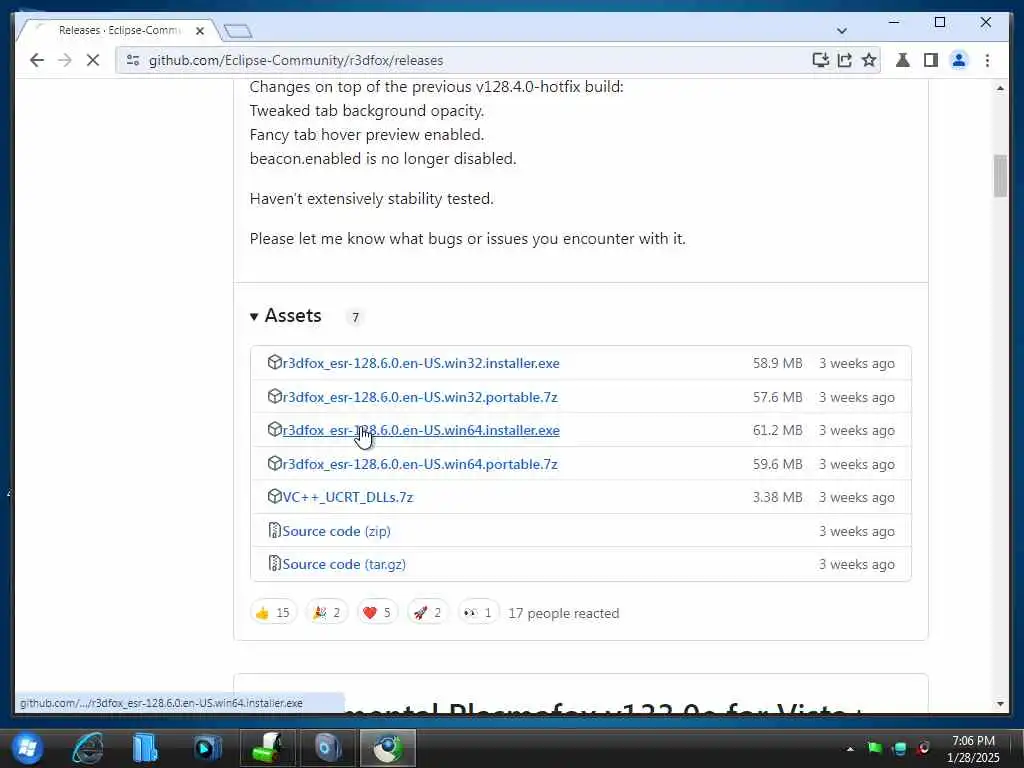
Task: Download VC++_UCRT_DLLs.7z
Action: (x=347, y=497)
